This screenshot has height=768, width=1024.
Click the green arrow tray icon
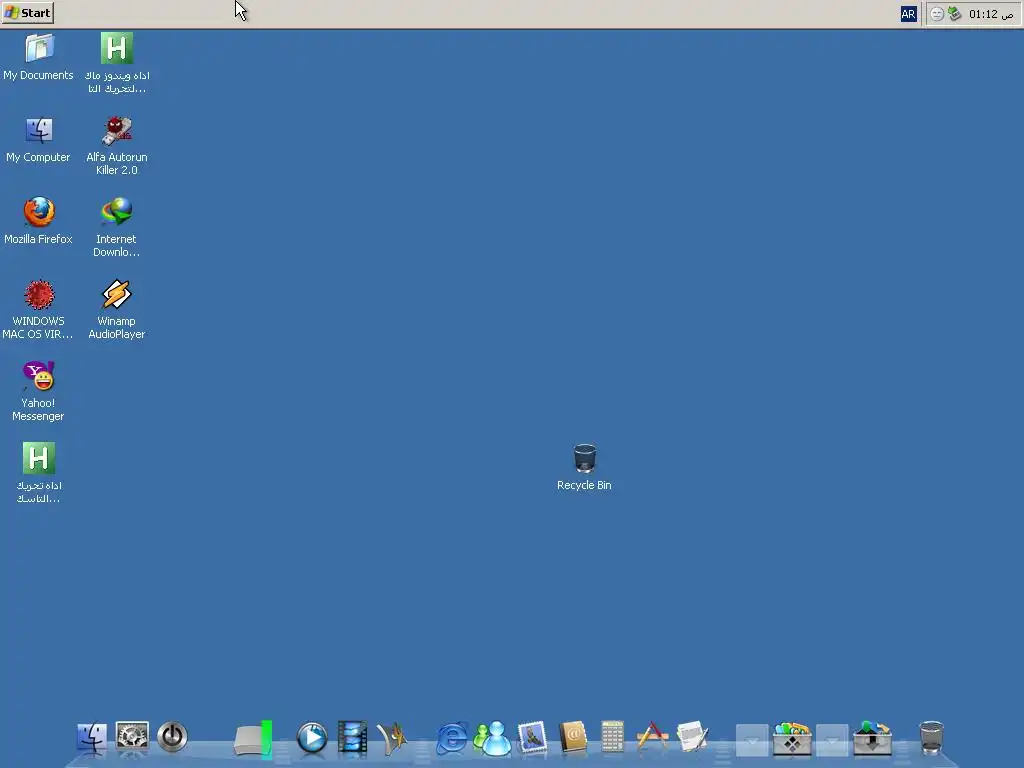[x=954, y=14]
